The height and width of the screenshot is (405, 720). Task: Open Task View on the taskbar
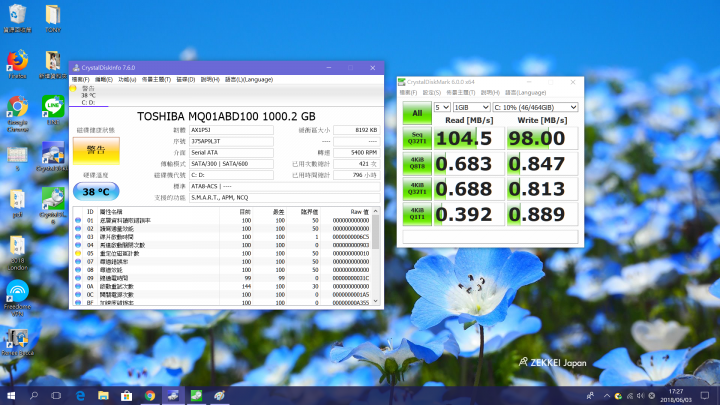pos(56,395)
